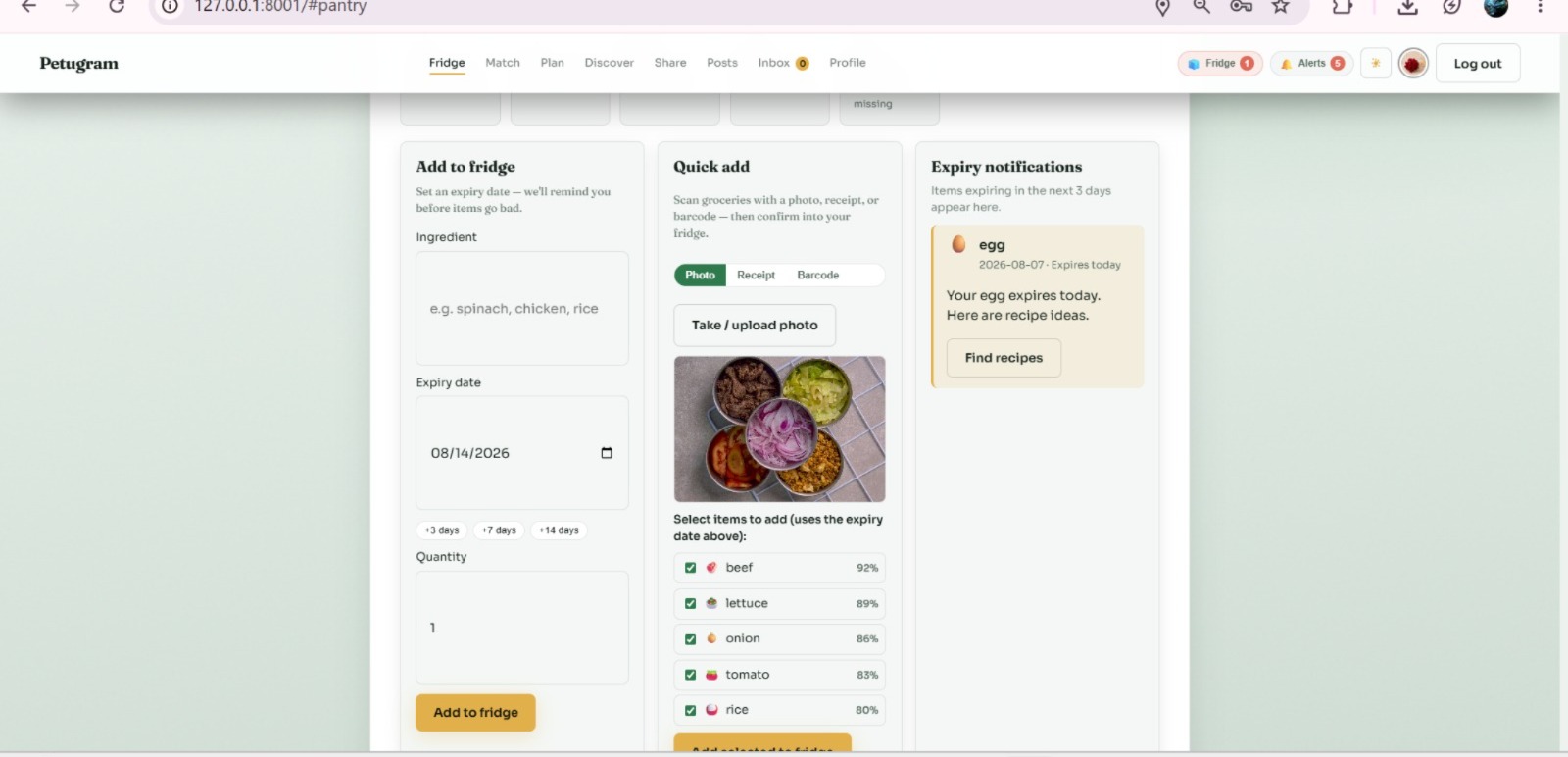
Task: Open the Fridge badge in header
Action: 1220,63
